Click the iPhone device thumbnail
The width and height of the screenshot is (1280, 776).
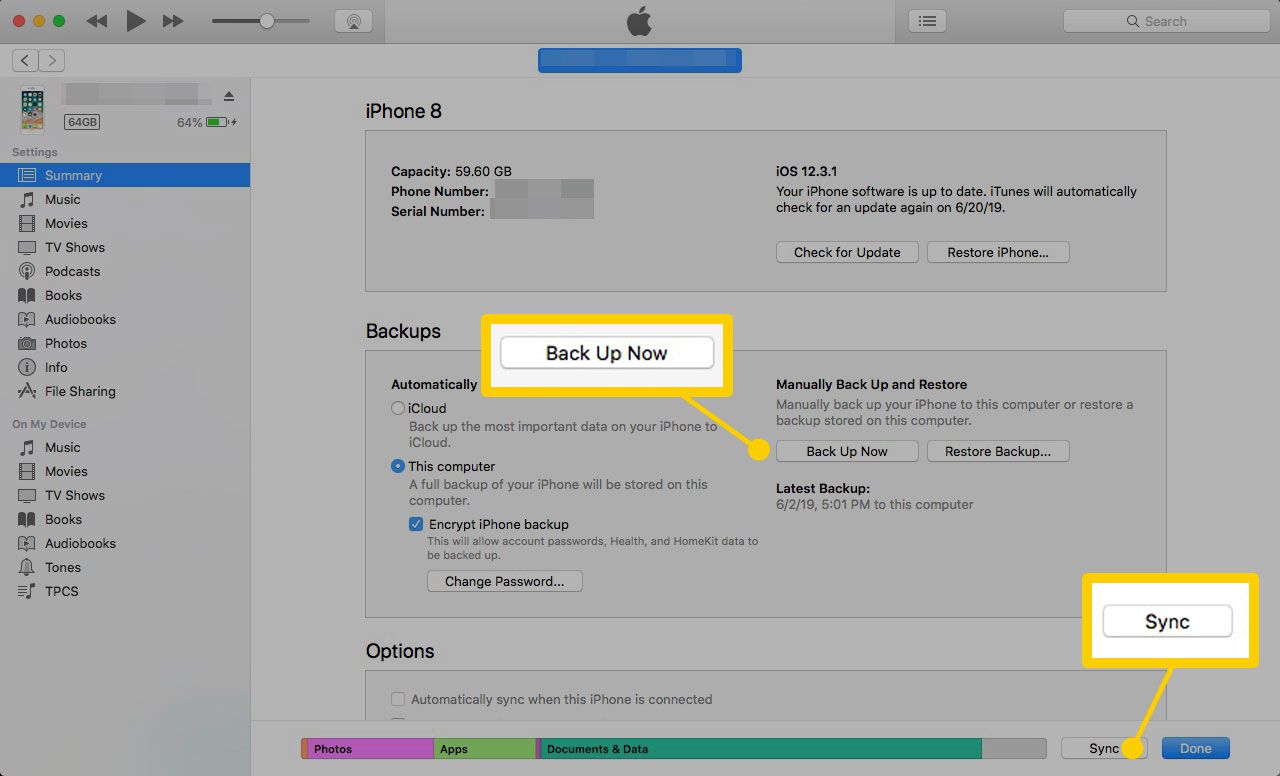(x=31, y=110)
